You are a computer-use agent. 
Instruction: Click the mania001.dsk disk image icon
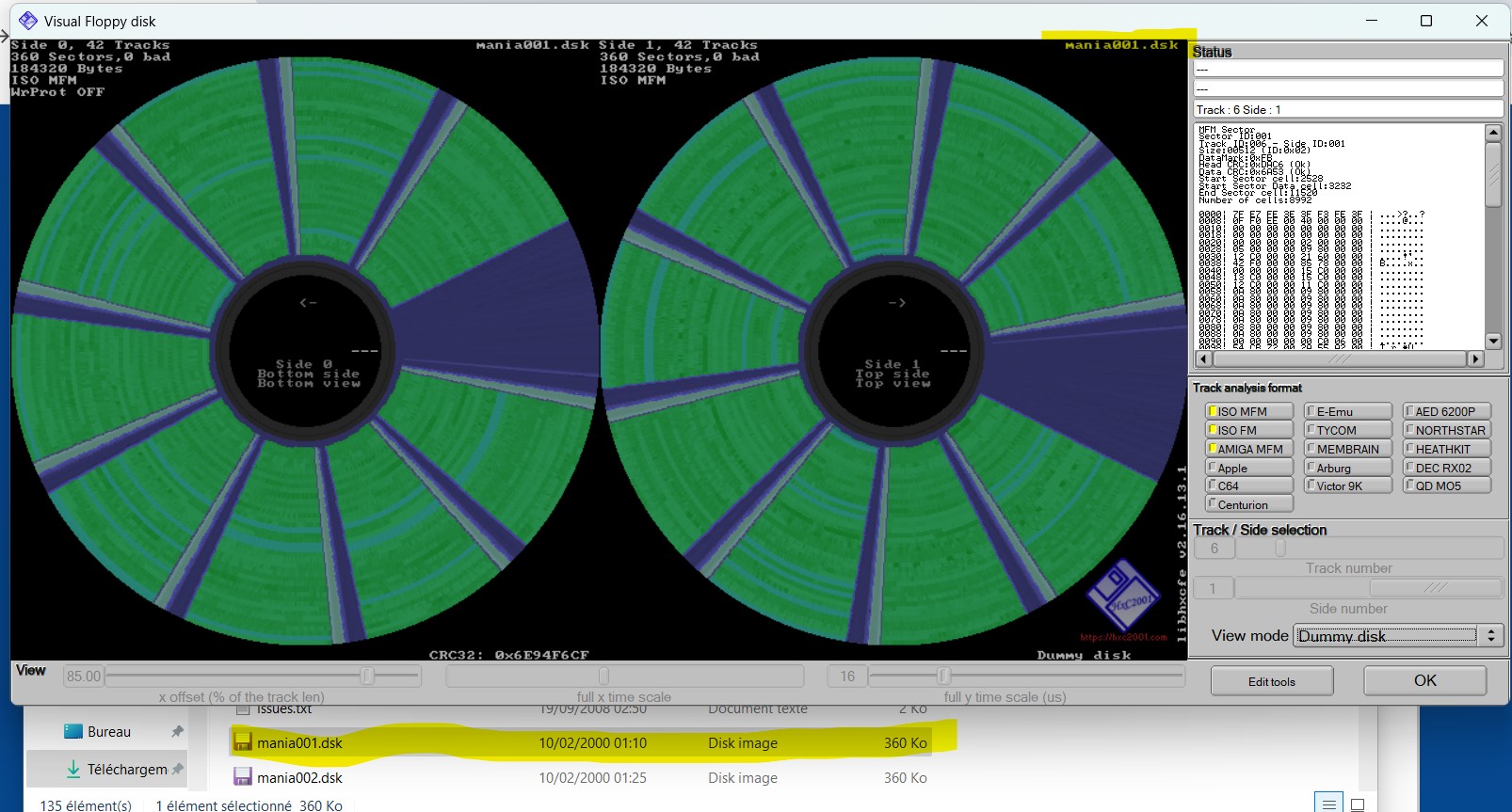point(243,742)
